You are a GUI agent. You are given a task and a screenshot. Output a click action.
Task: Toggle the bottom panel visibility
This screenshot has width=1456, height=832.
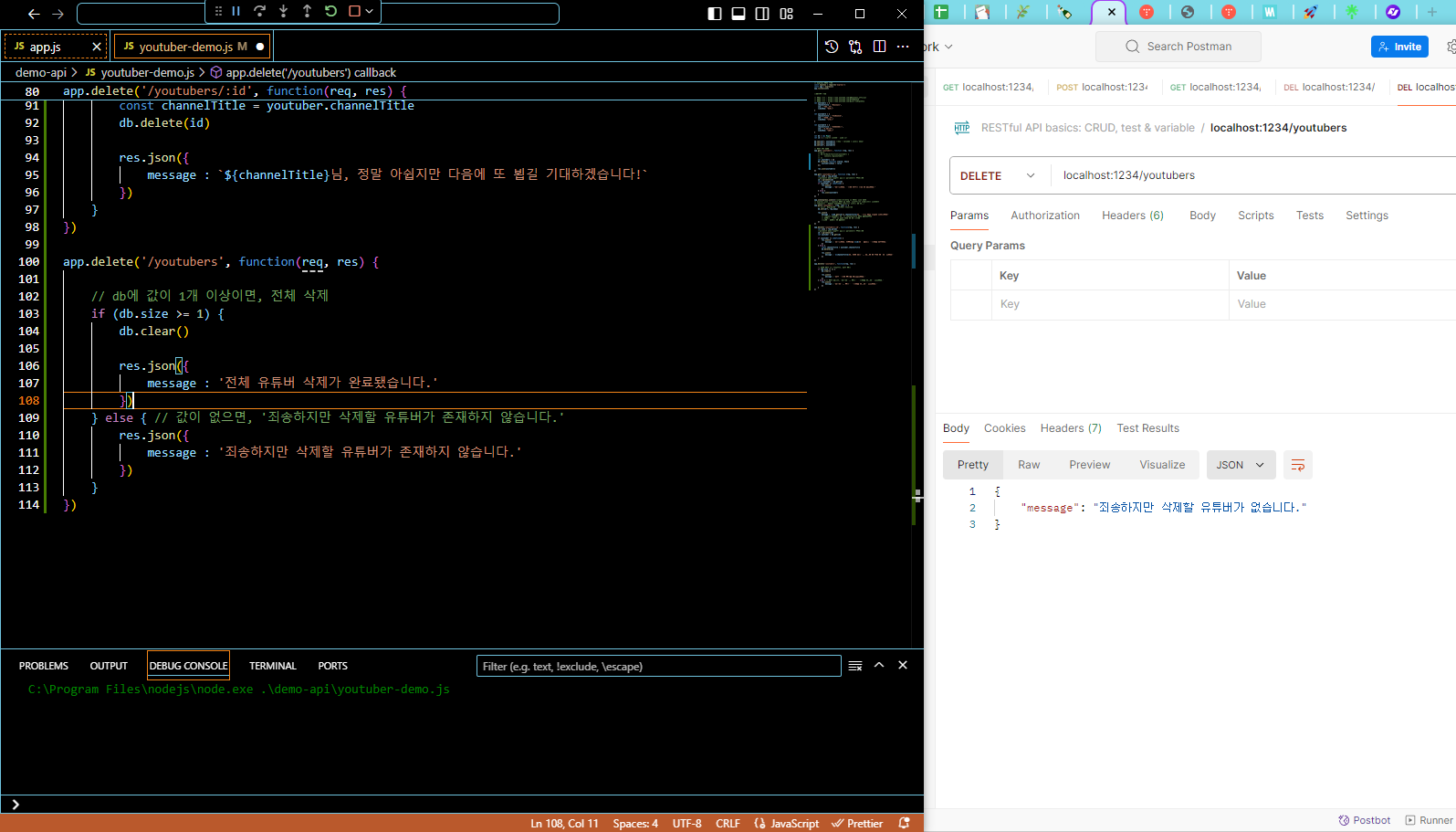tap(738, 14)
